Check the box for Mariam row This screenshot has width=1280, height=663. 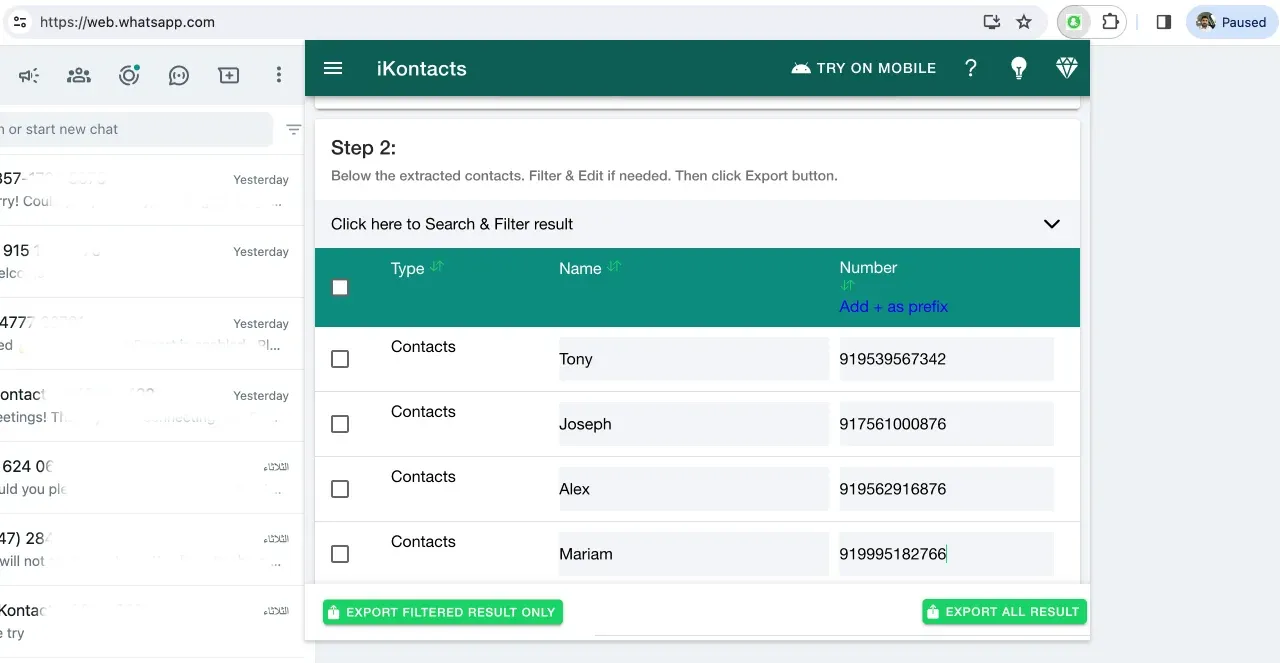[x=340, y=553]
